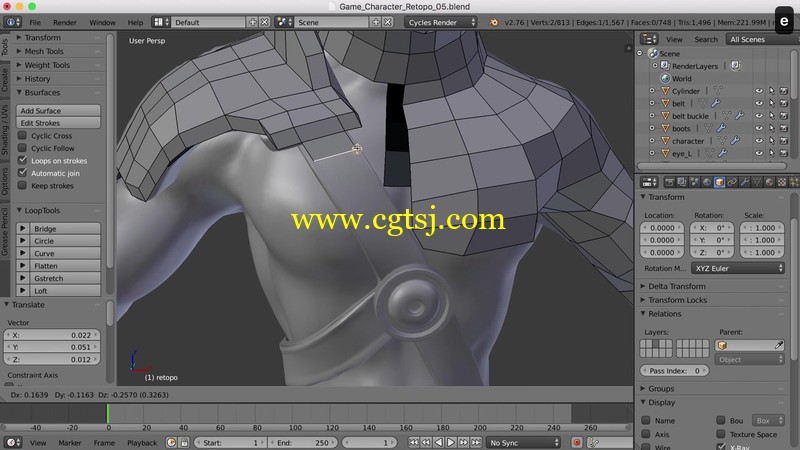
Task: Toggle selectability of the character object
Action: [x=771, y=141]
